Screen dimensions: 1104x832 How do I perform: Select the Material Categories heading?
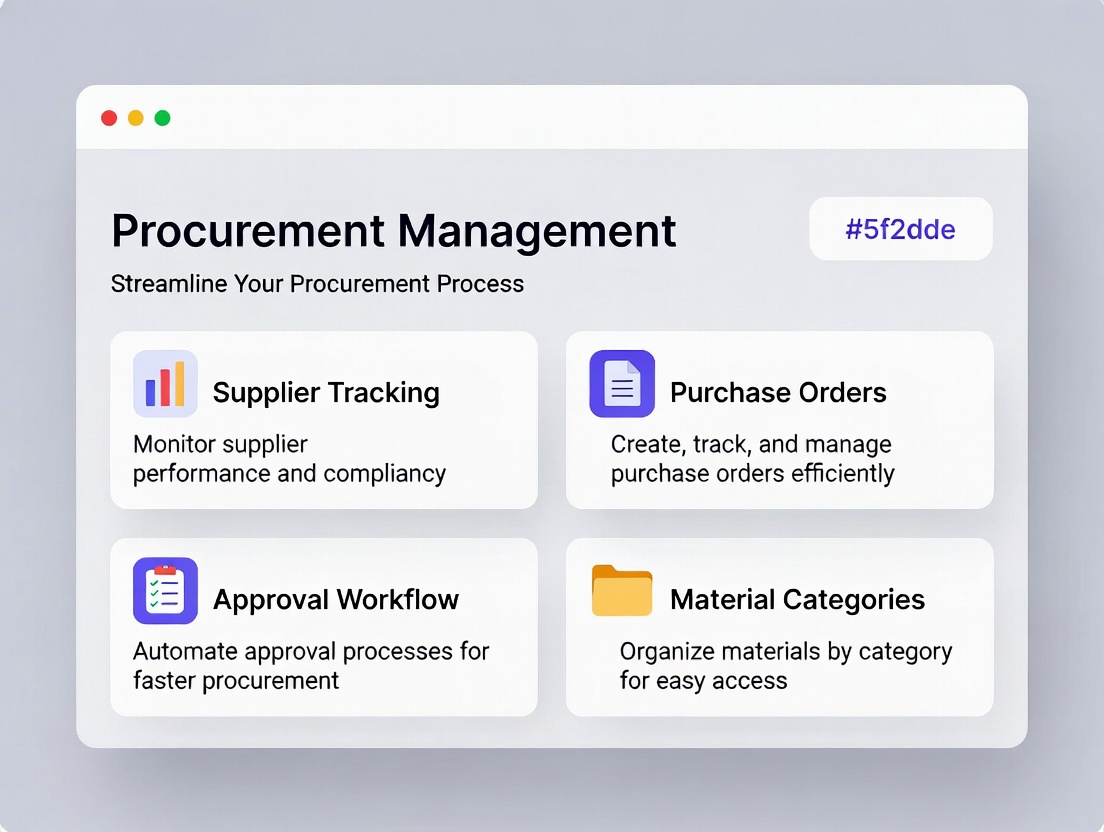click(797, 600)
